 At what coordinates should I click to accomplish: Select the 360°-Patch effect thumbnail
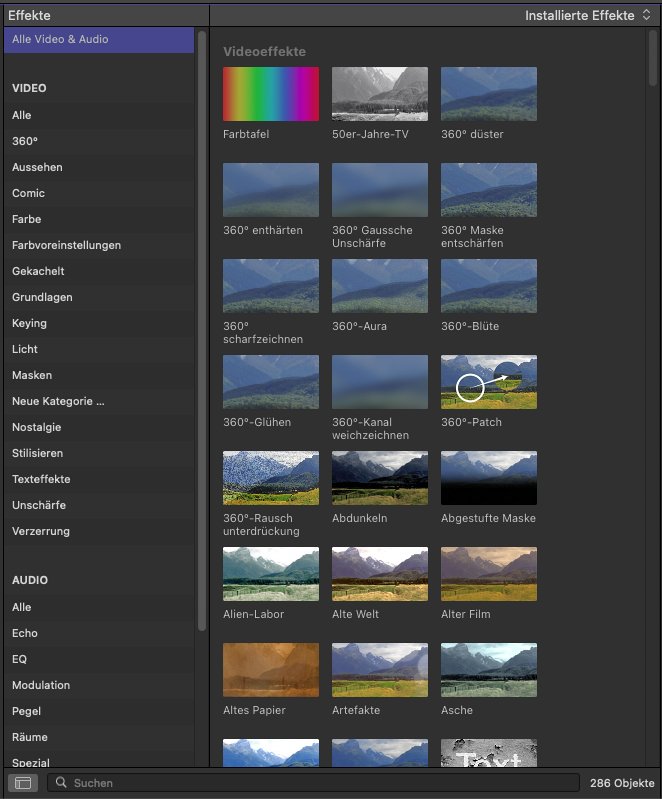pos(489,382)
